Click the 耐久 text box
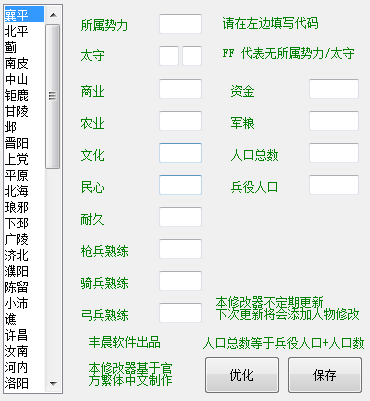This screenshot has height=401, width=370. click(180, 217)
